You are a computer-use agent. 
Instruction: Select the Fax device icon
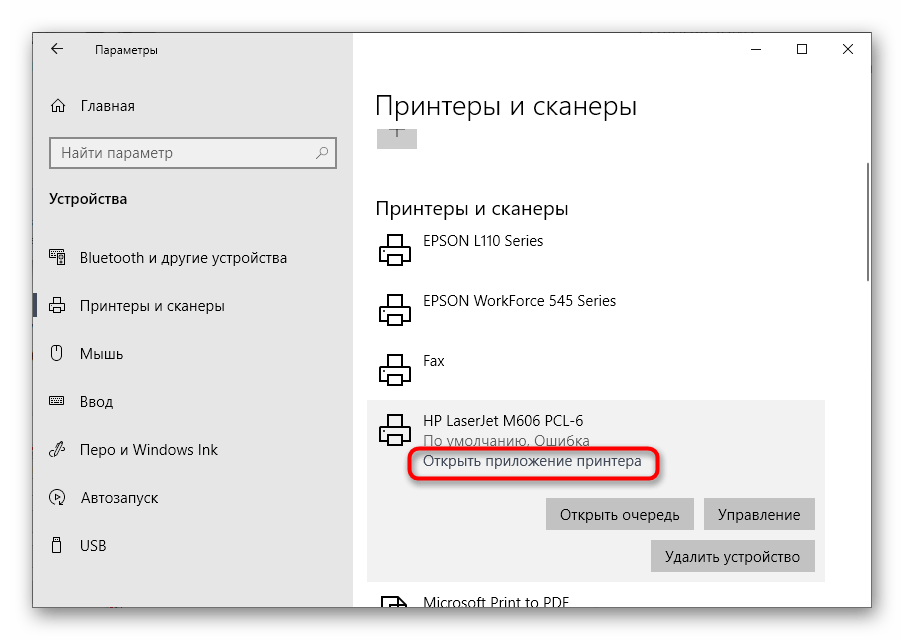(394, 370)
